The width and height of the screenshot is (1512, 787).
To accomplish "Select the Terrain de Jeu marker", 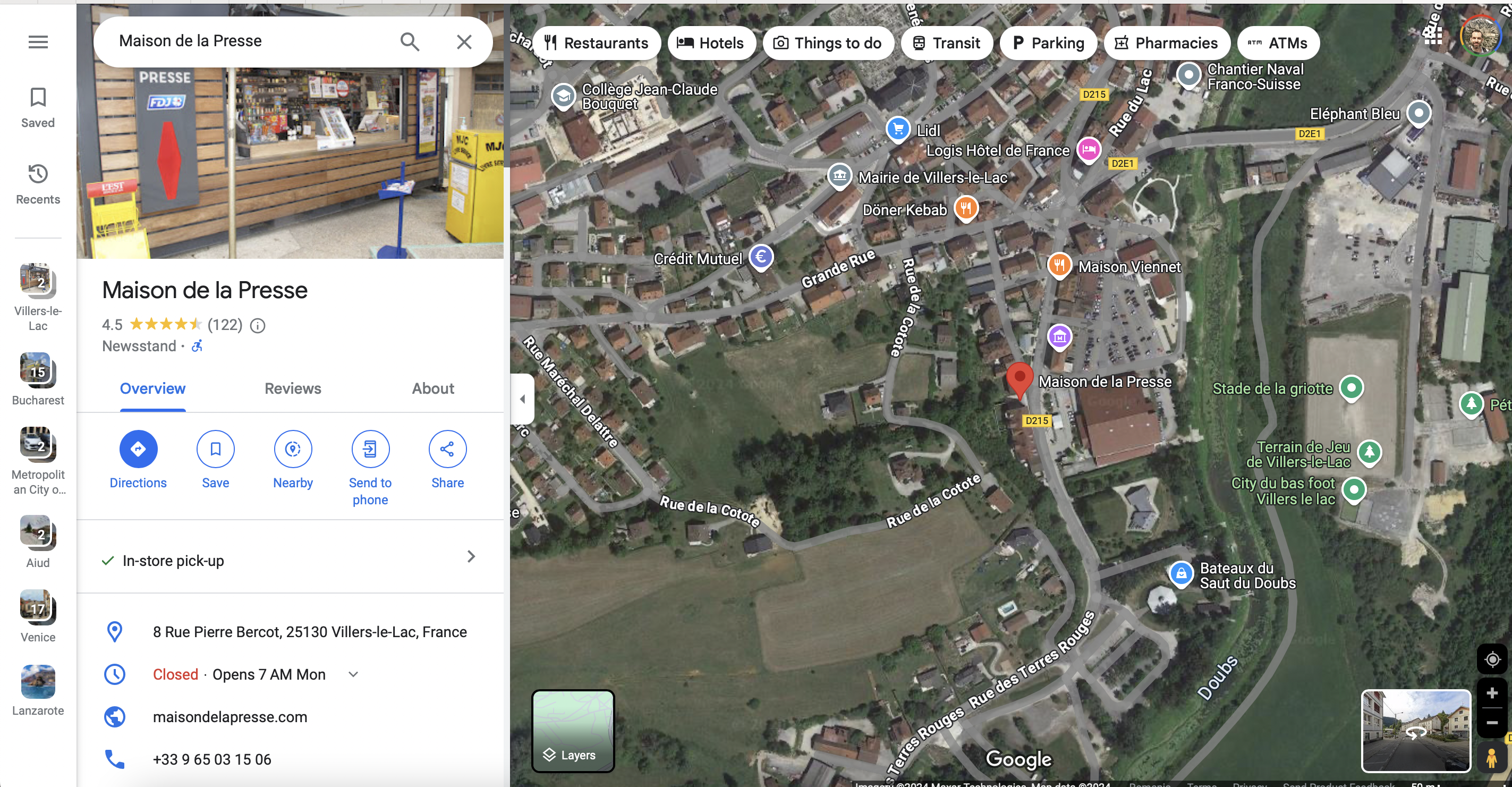I will coord(1370,452).
